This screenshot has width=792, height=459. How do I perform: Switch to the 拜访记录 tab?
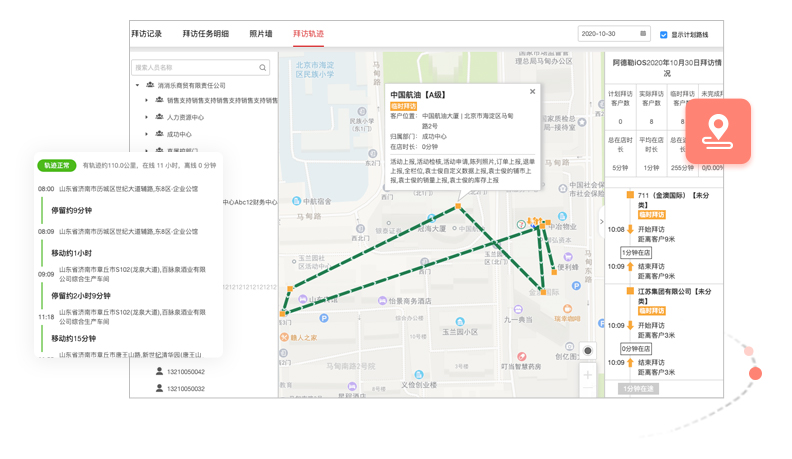point(146,34)
